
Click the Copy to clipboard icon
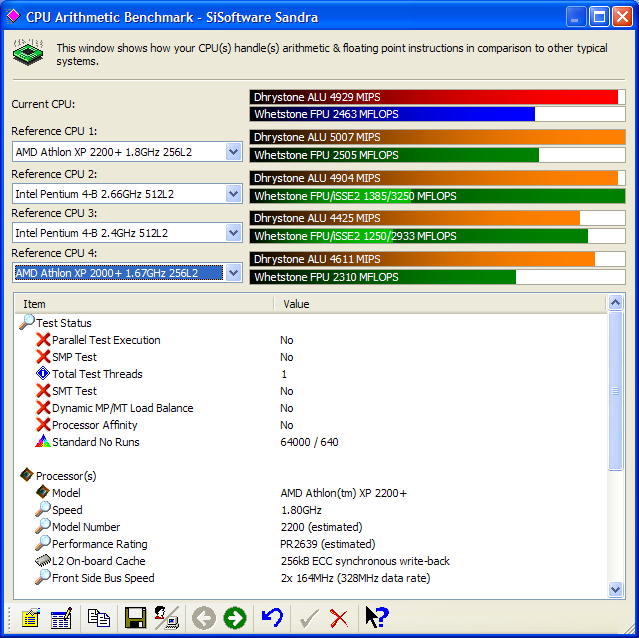[x=99, y=618]
